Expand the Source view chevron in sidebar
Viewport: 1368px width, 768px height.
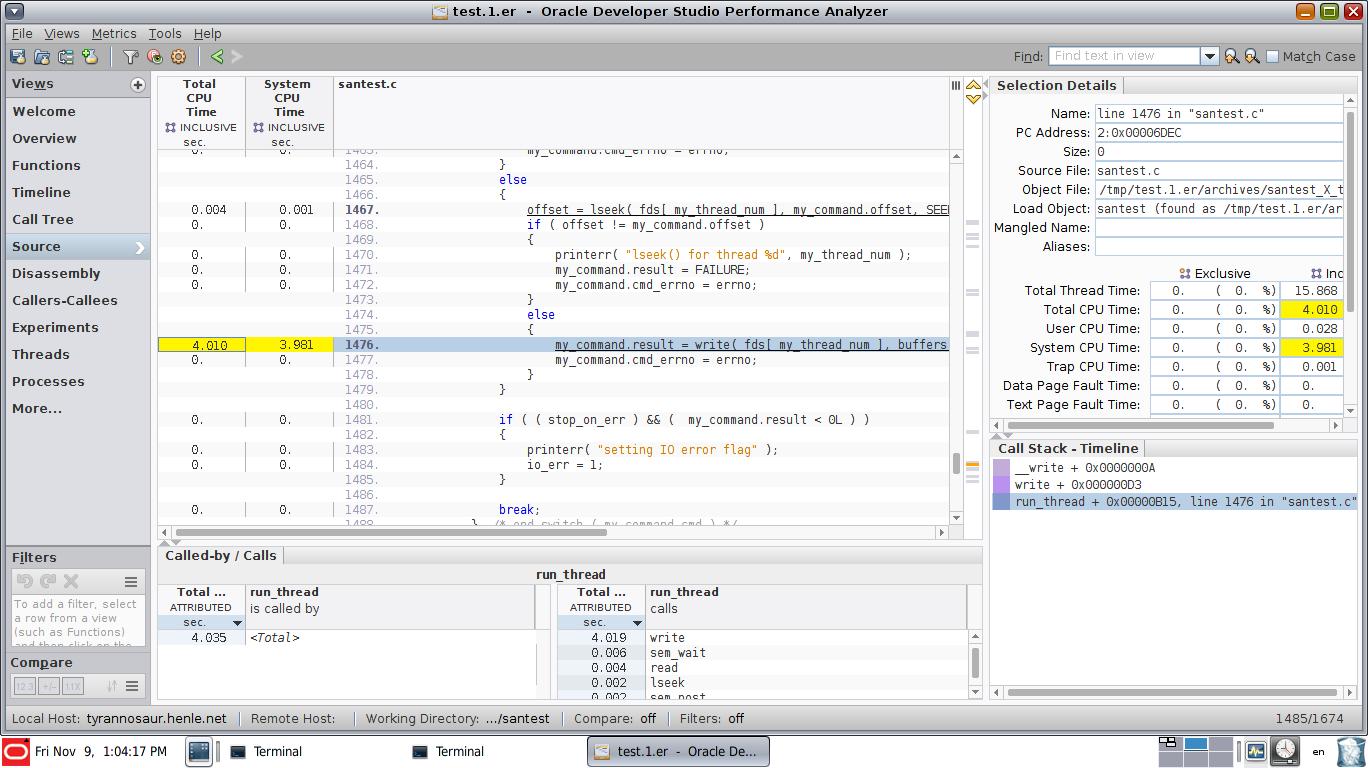[x=140, y=247]
